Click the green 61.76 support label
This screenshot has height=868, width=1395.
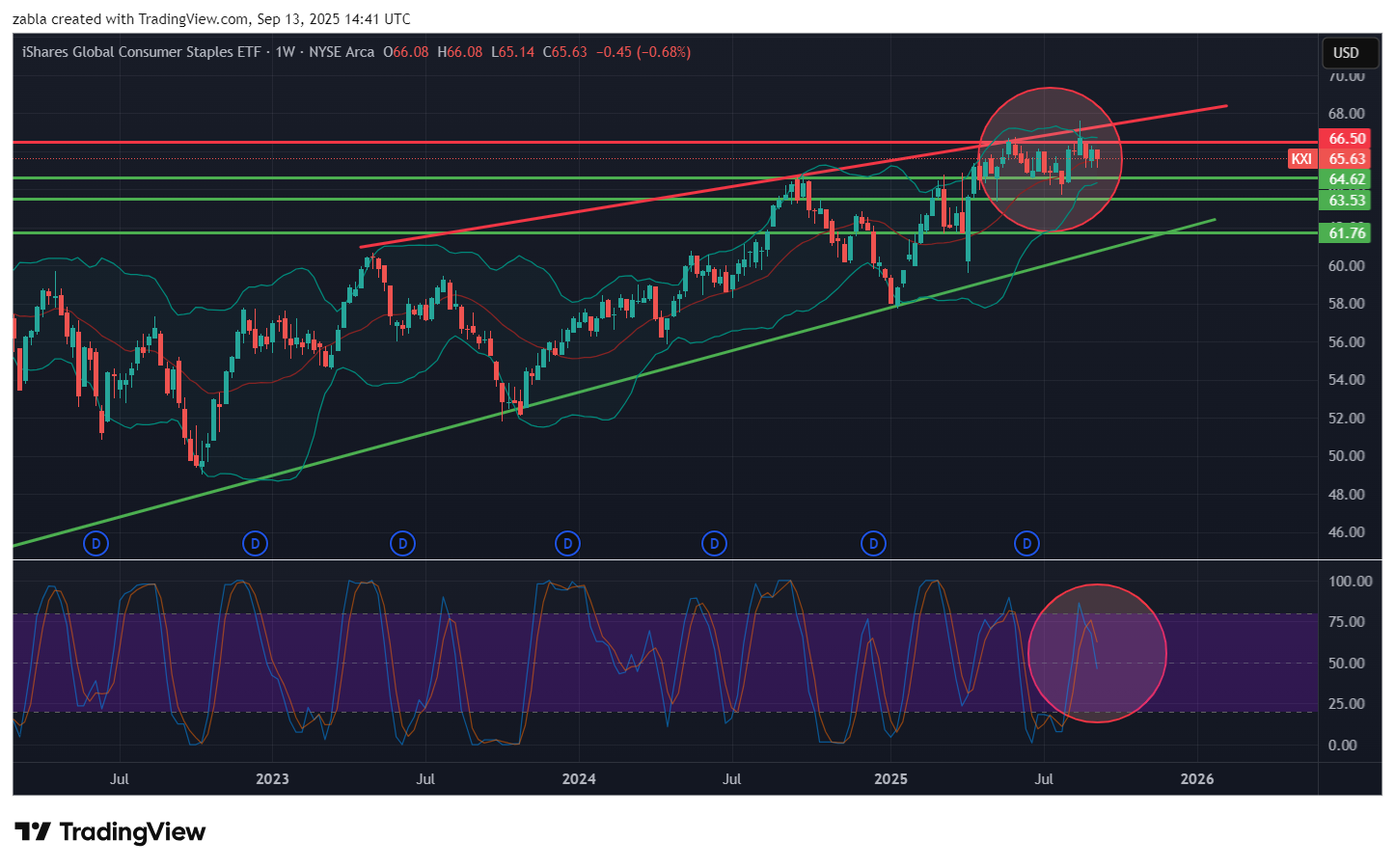coord(1347,233)
